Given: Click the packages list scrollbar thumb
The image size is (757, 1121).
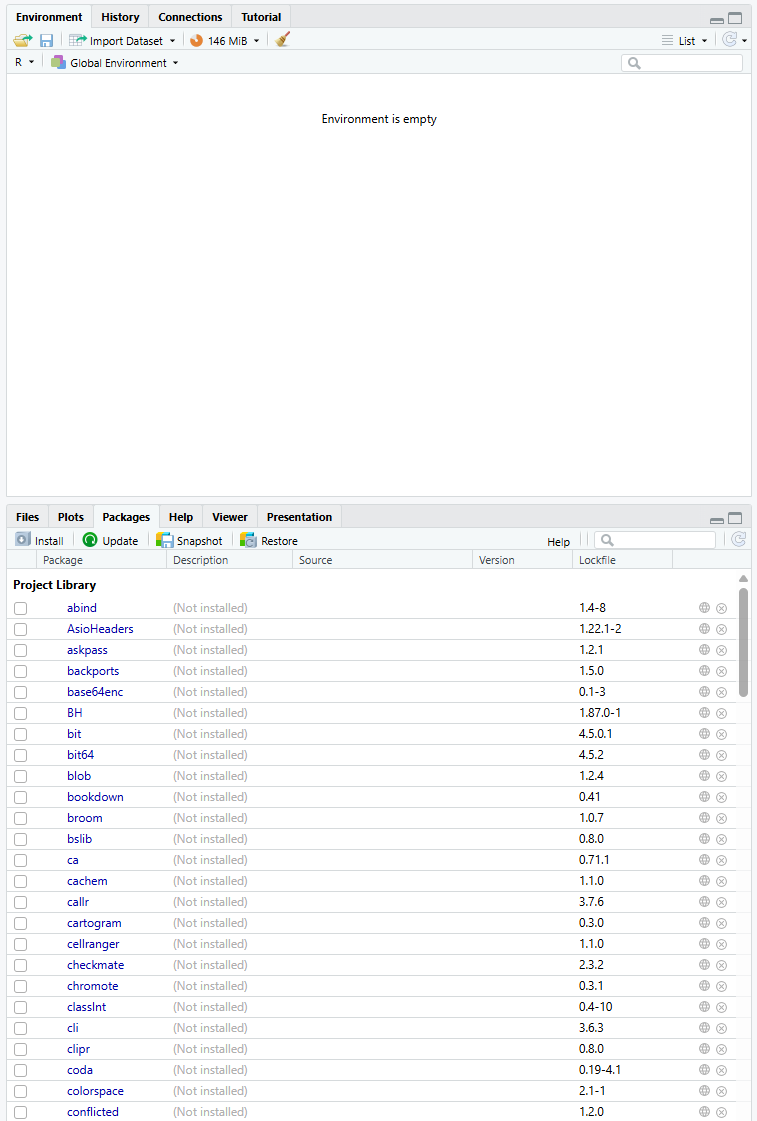Looking at the screenshot, I should tap(743, 642).
